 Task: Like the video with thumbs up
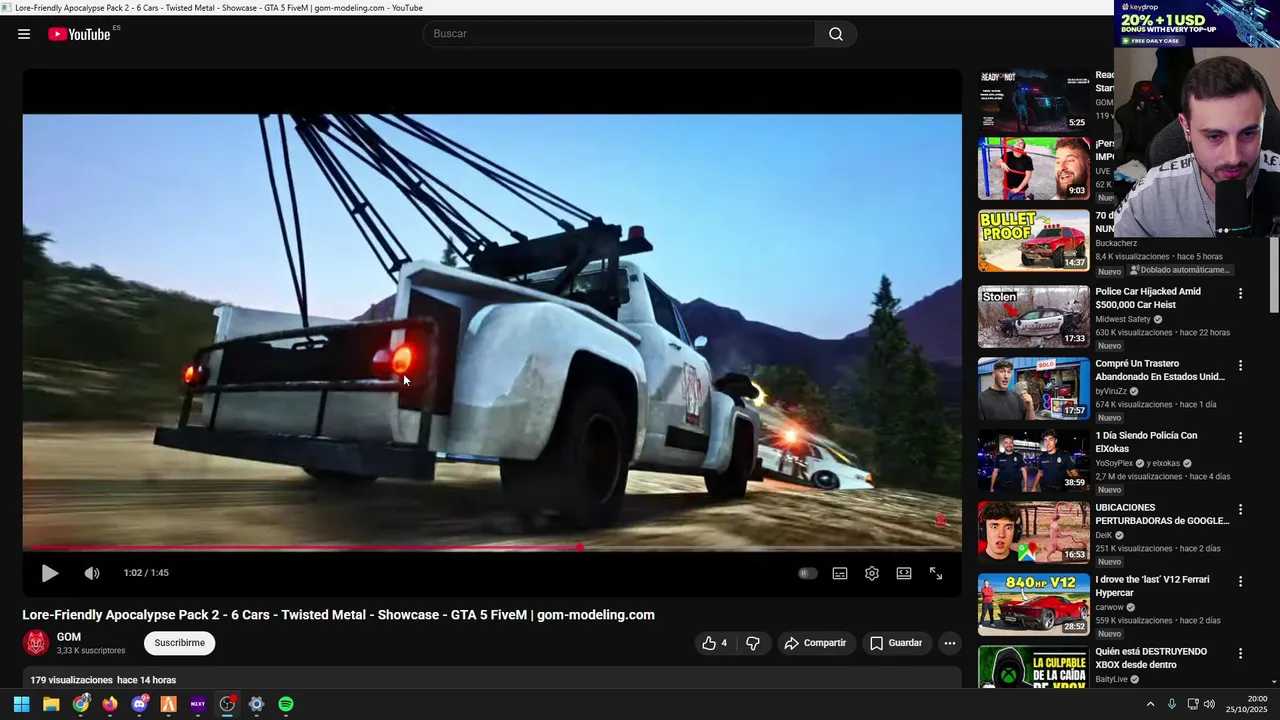click(715, 643)
